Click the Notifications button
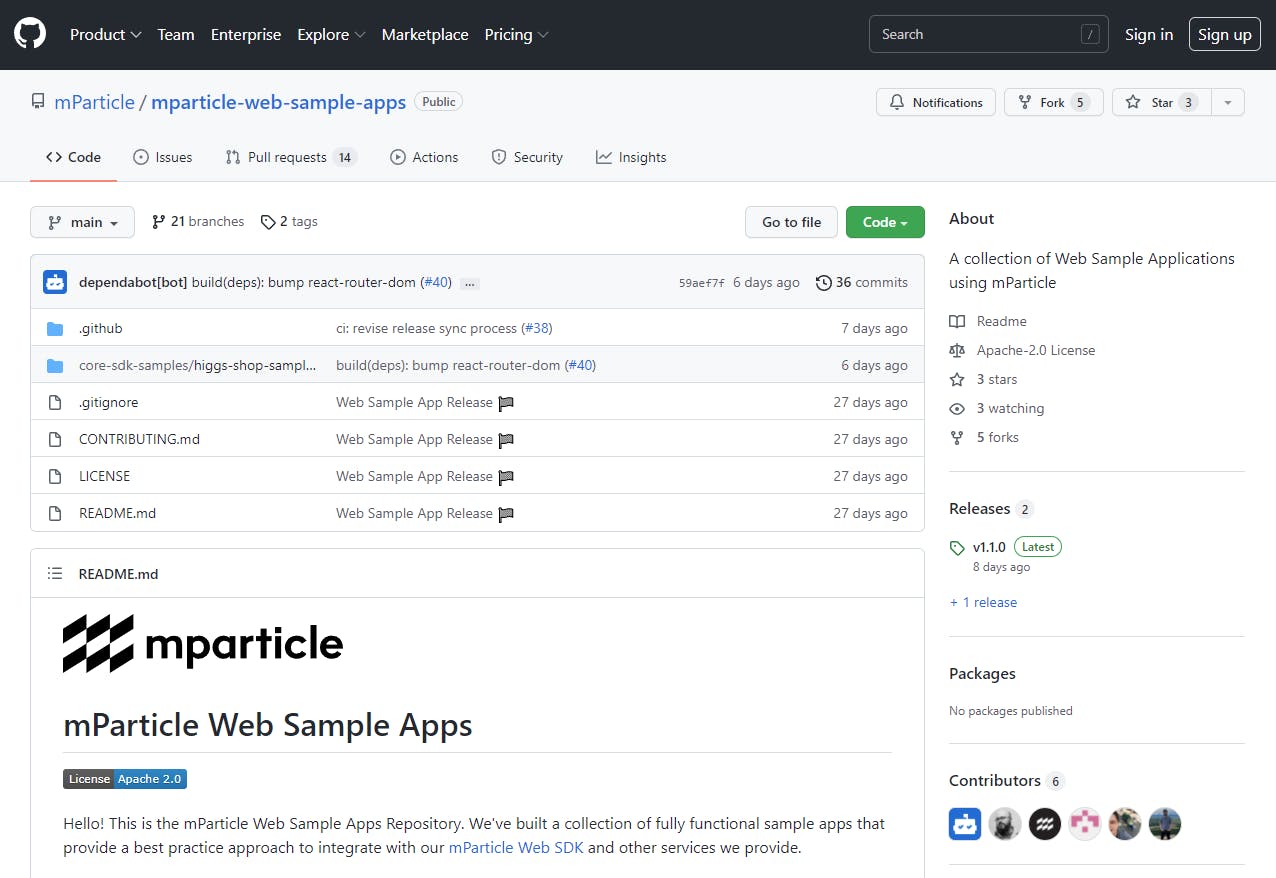 936,102
